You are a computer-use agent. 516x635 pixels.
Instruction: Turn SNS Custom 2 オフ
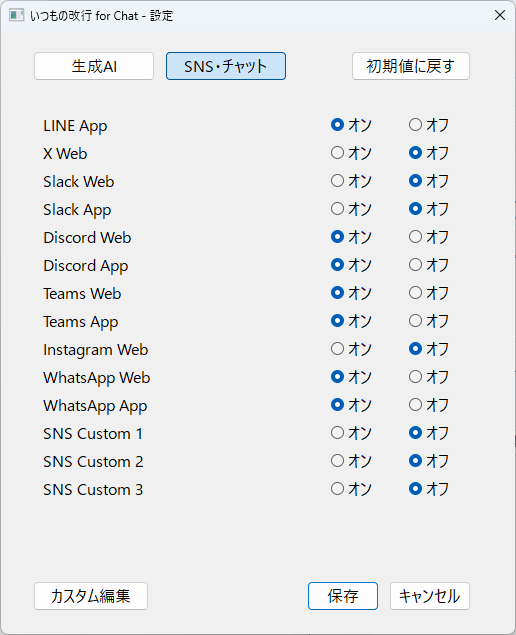(x=429, y=461)
